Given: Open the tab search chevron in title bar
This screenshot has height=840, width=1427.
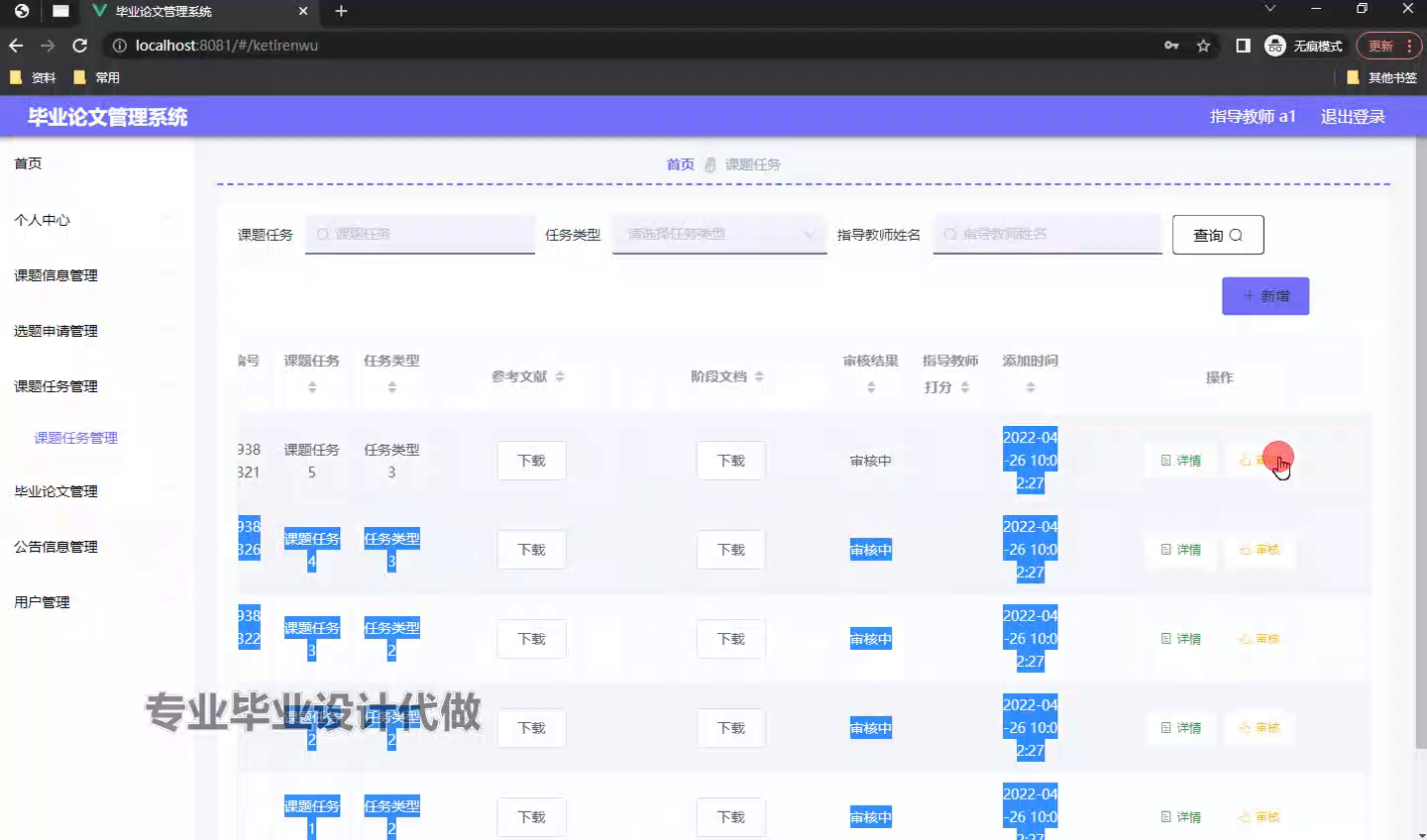Looking at the screenshot, I should [x=1269, y=8].
